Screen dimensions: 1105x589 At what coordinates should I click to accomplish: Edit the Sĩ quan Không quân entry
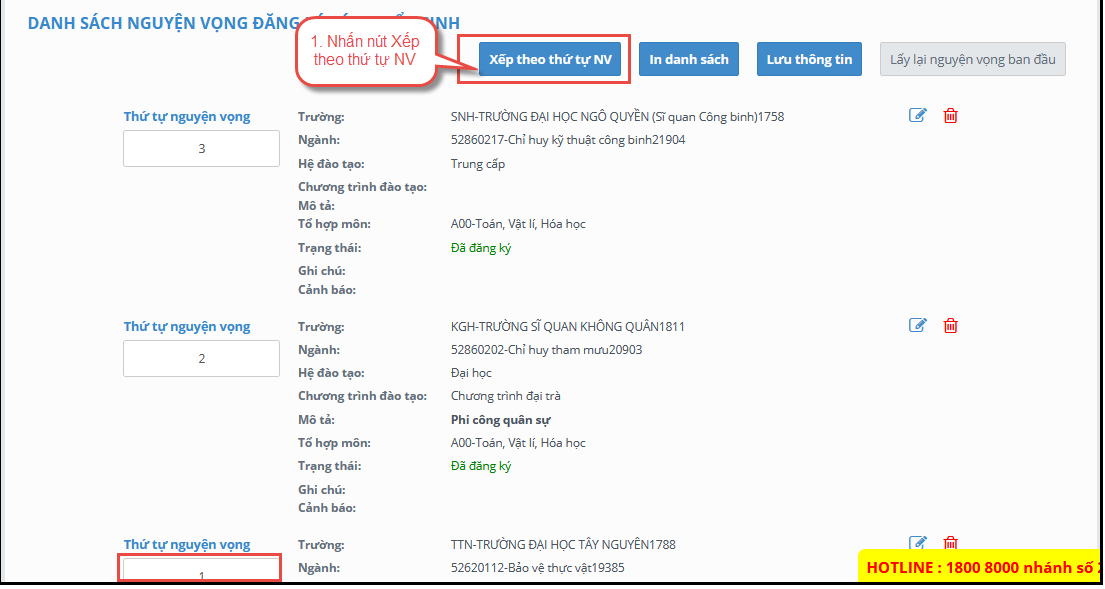[917, 326]
